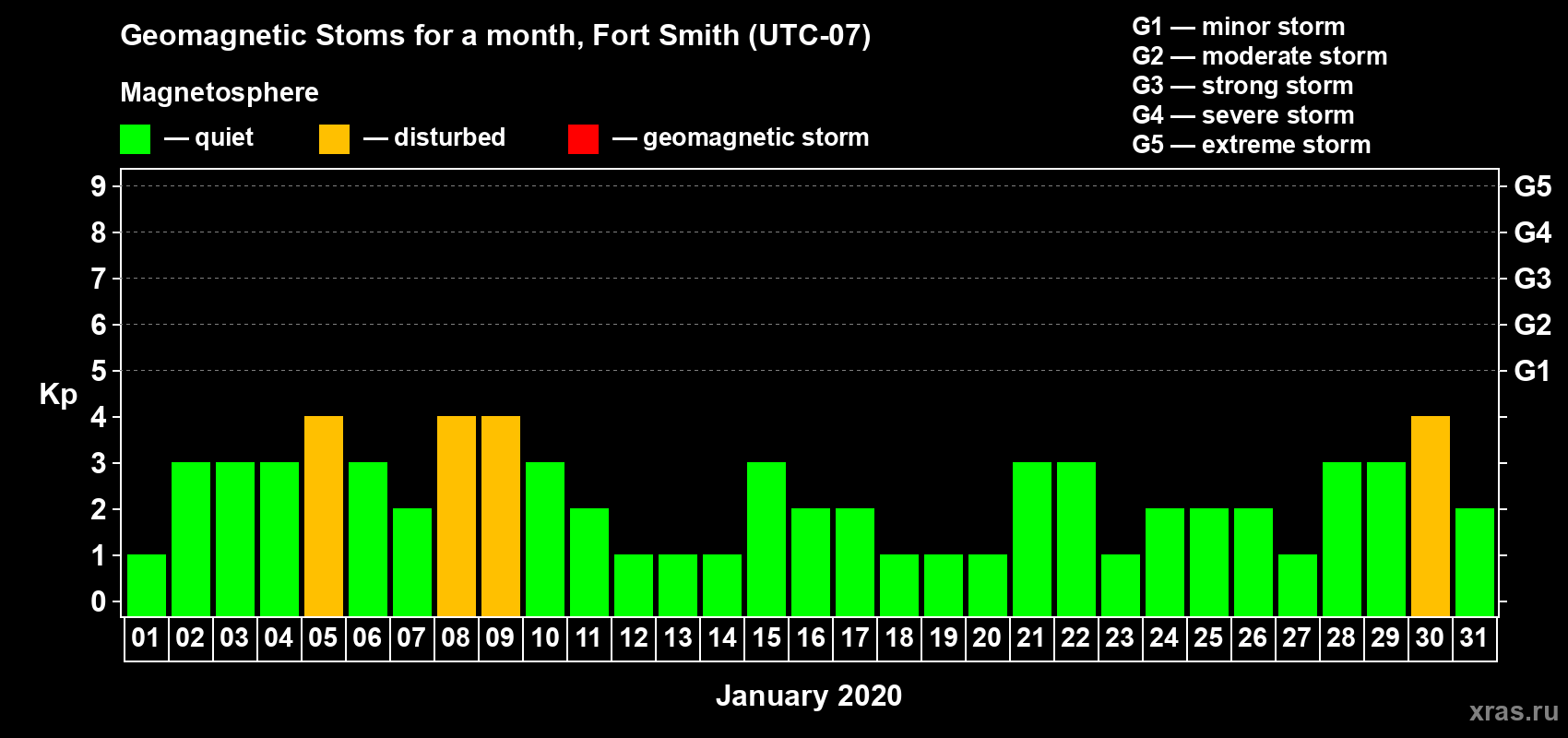The image size is (1568, 738).
Task: Click the day label 07
Action: pyautogui.click(x=412, y=638)
